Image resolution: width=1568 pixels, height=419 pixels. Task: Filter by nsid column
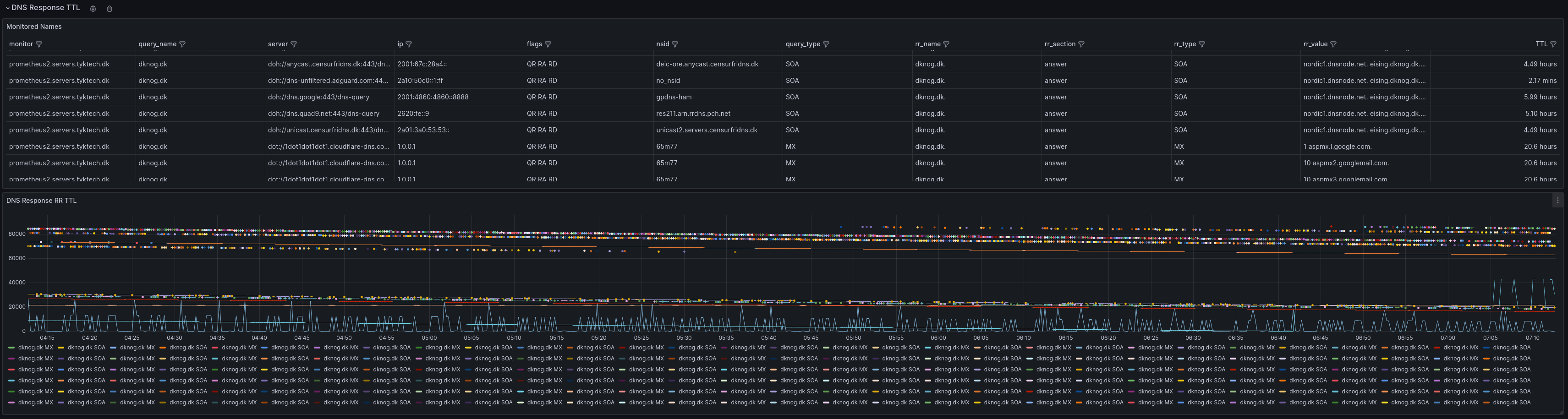(675, 44)
